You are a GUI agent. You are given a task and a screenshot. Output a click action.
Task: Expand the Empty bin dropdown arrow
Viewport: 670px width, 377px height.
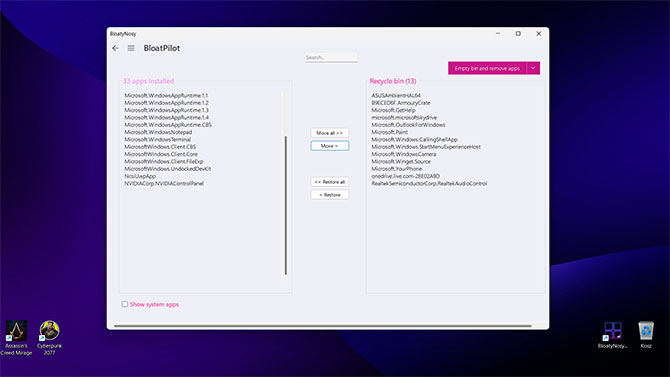point(533,68)
